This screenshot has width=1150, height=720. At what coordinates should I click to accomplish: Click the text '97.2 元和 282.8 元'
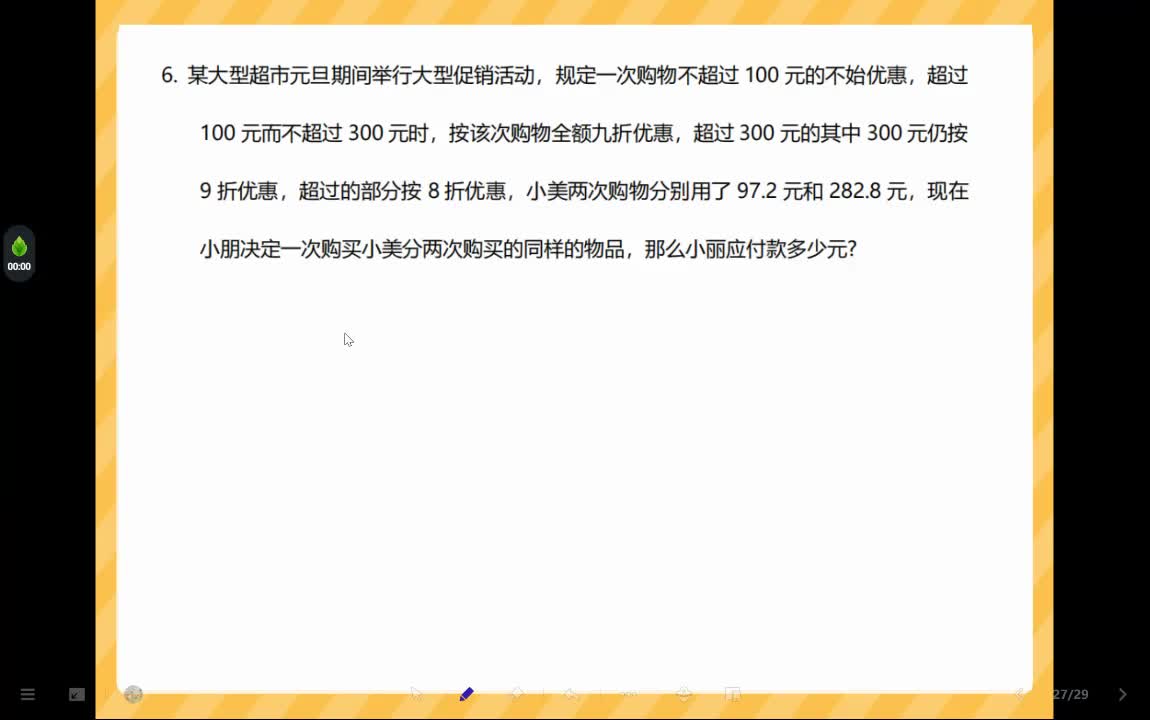822,191
